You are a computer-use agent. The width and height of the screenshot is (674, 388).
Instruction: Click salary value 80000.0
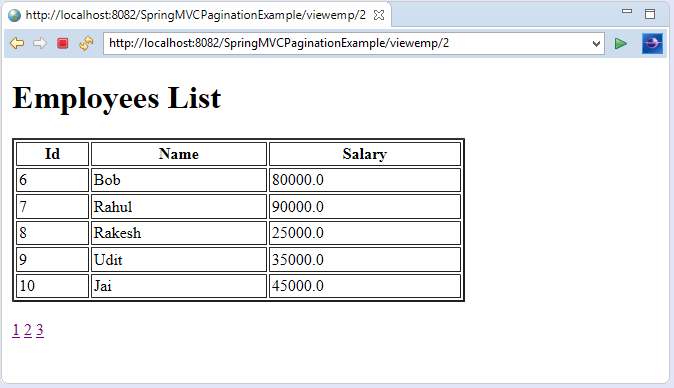point(365,180)
